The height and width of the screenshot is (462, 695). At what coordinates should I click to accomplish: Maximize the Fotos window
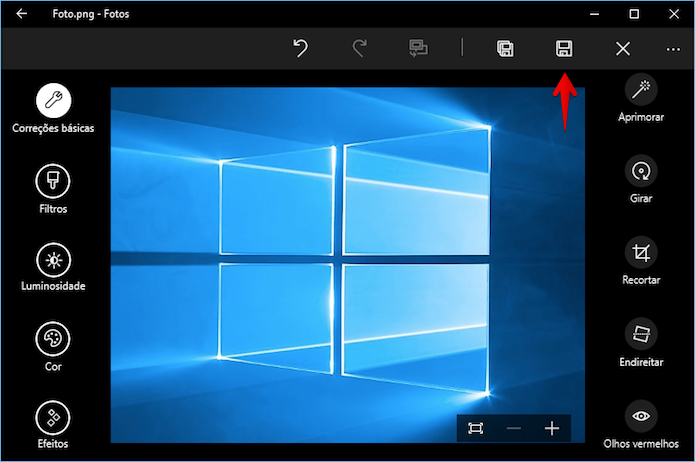(634, 14)
